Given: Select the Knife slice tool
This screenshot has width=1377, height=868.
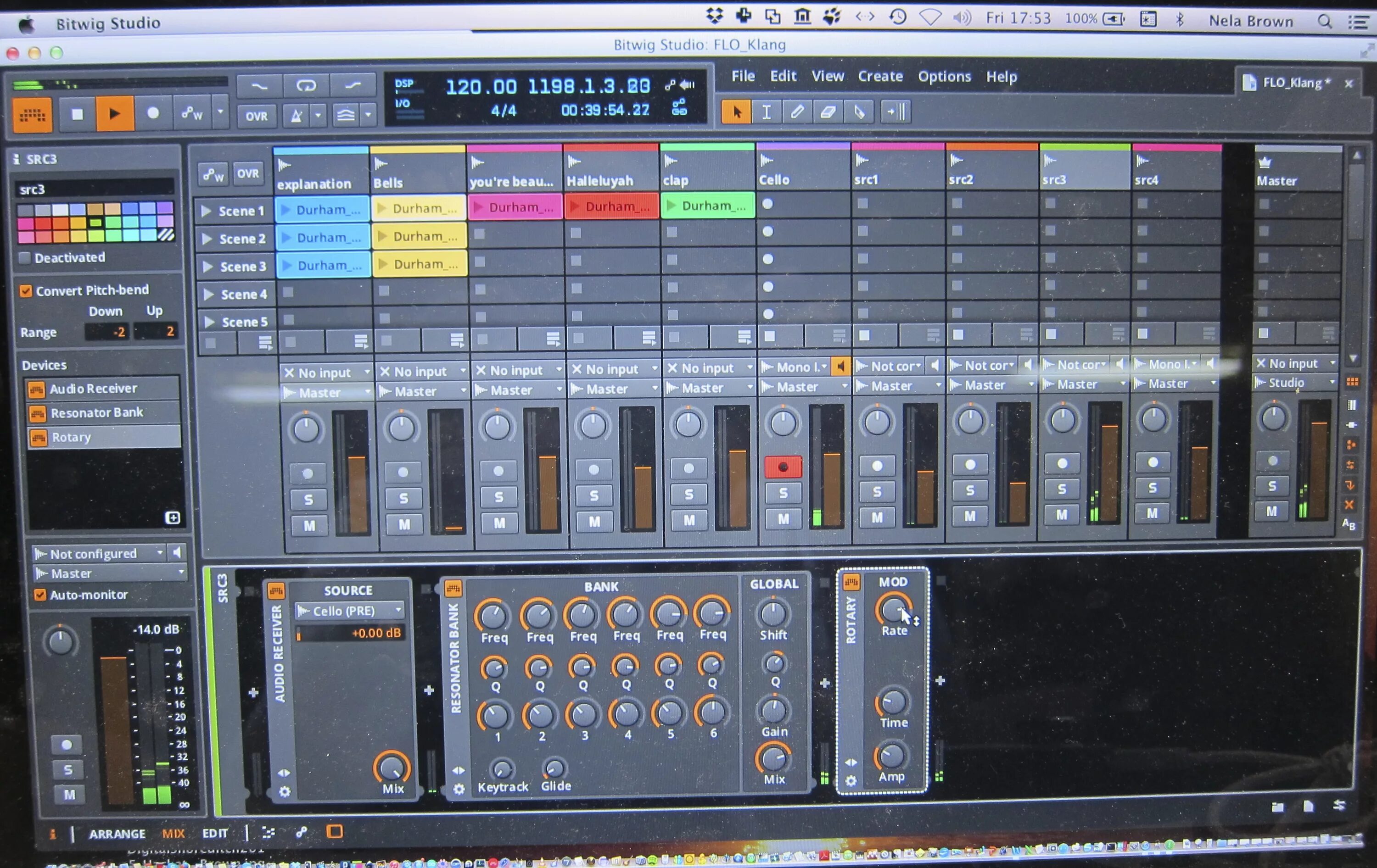Looking at the screenshot, I should pyautogui.click(x=859, y=112).
